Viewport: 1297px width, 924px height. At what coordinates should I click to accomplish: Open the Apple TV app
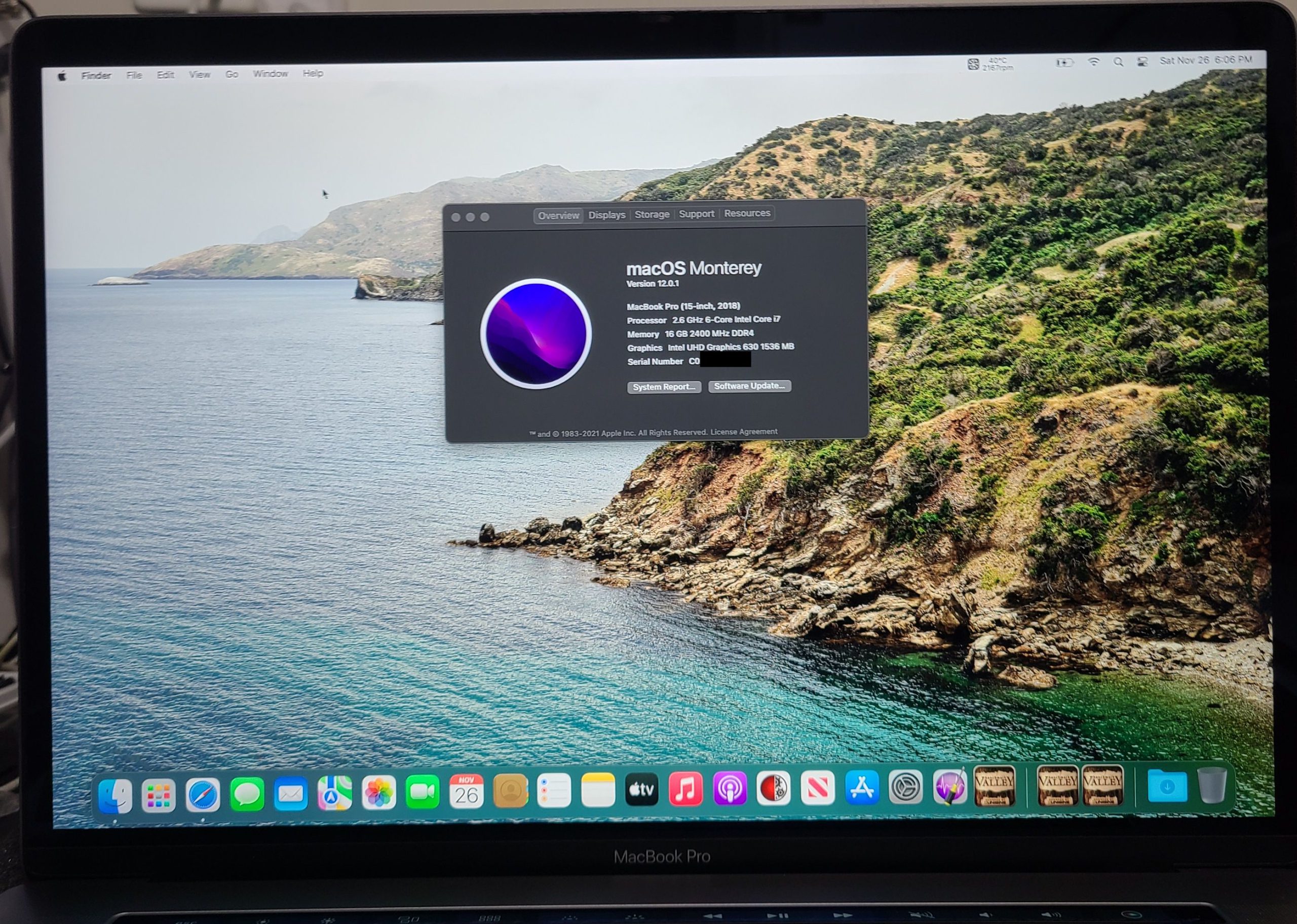coord(641,790)
